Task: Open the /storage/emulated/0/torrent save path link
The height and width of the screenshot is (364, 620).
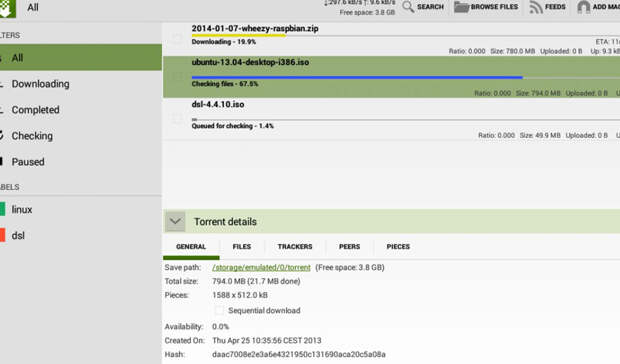Action: point(261,268)
